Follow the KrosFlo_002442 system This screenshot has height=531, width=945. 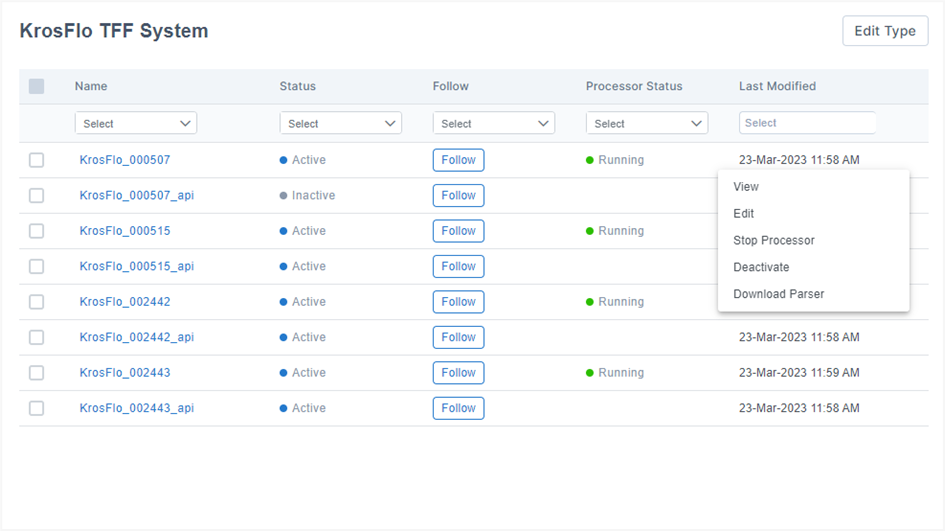click(x=458, y=301)
